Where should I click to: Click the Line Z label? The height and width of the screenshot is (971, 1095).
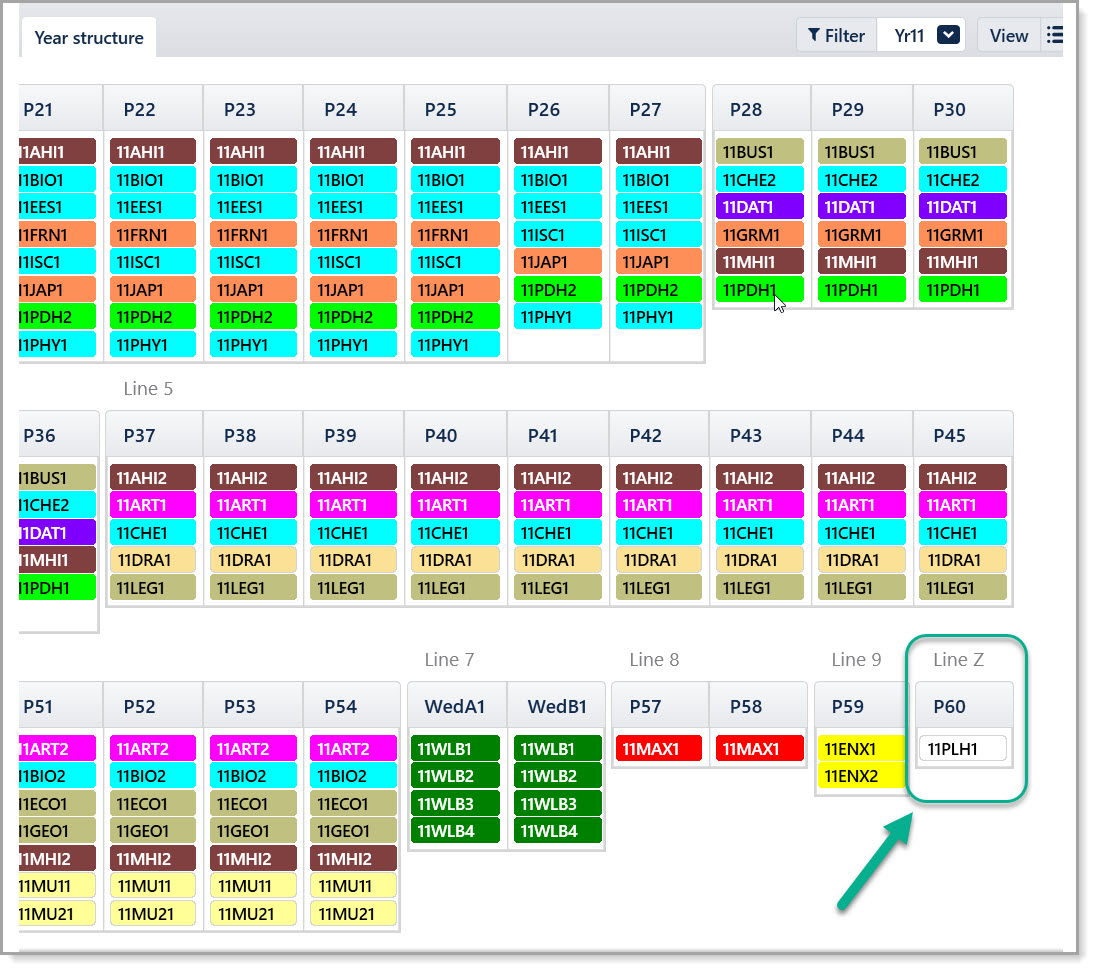[958, 659]
